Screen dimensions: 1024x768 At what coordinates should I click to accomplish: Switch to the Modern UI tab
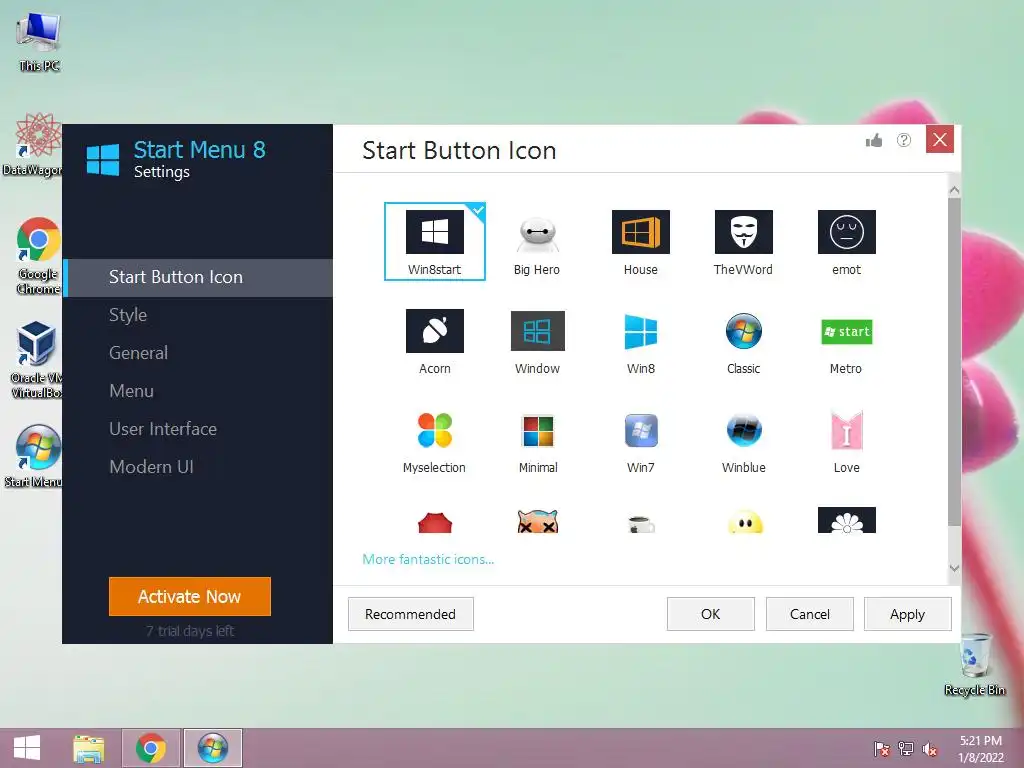point(198,467)
